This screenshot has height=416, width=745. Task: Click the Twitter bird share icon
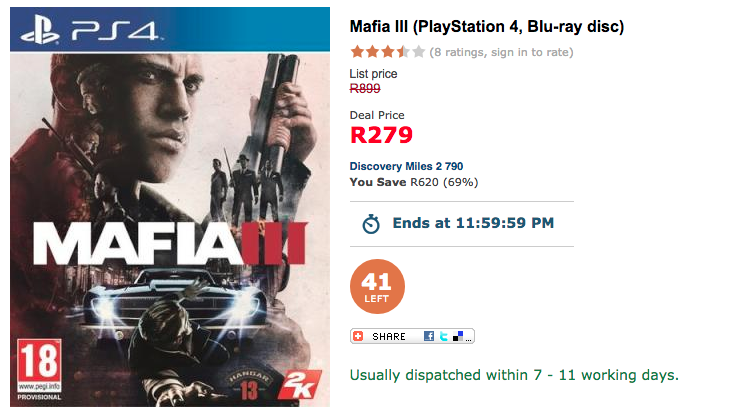pyautogui.click(x=443, y=336)
